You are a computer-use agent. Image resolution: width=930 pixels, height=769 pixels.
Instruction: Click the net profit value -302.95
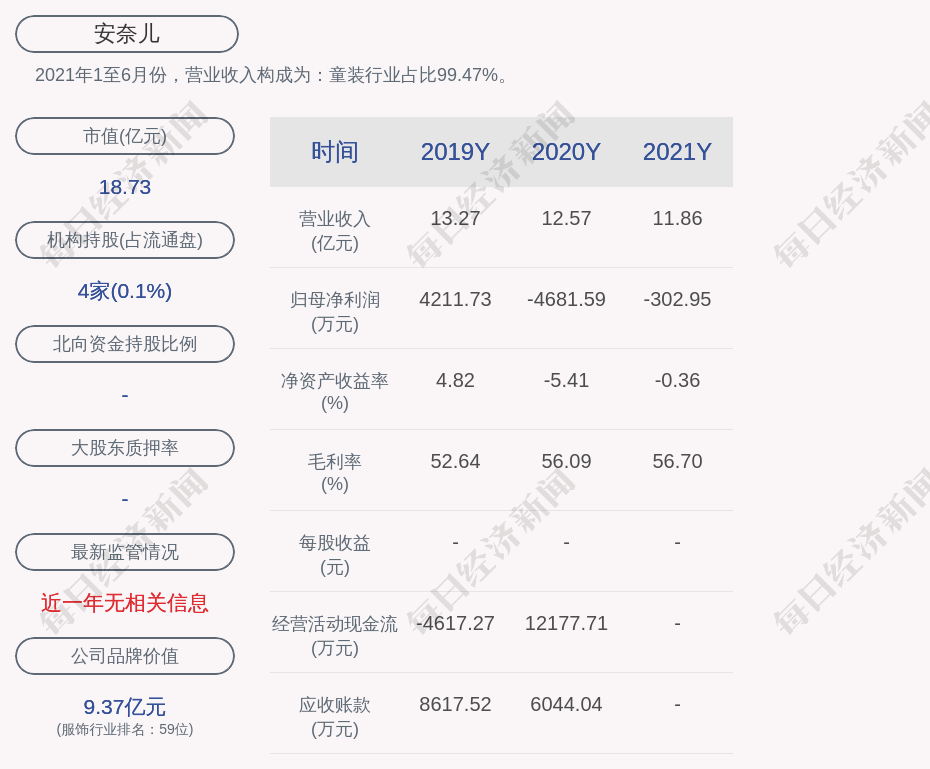click(x=677, y=299)
